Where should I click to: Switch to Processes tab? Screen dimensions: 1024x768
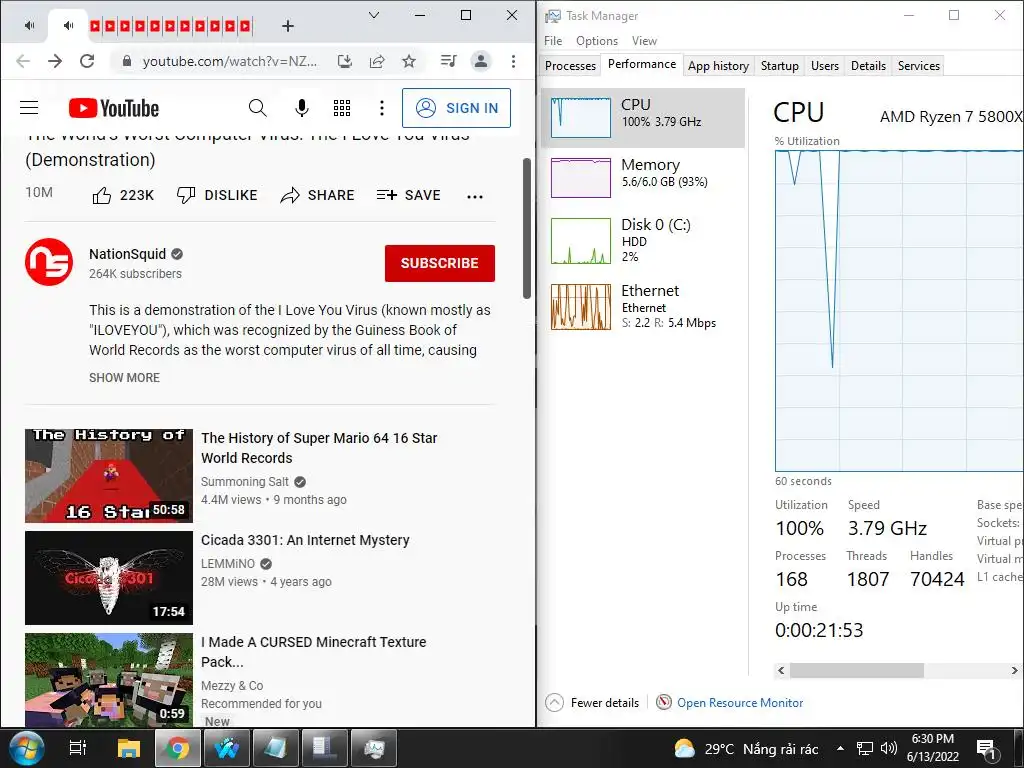pyautogui.click(x=570, y=65)
